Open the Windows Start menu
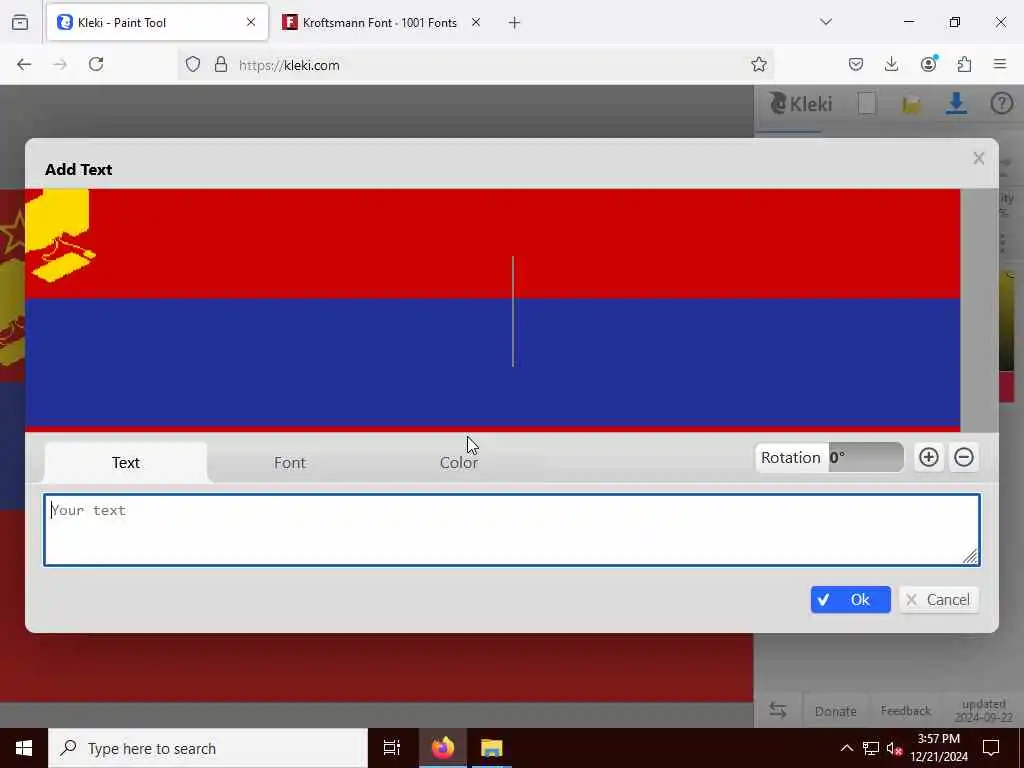 [x=24, y=748]
